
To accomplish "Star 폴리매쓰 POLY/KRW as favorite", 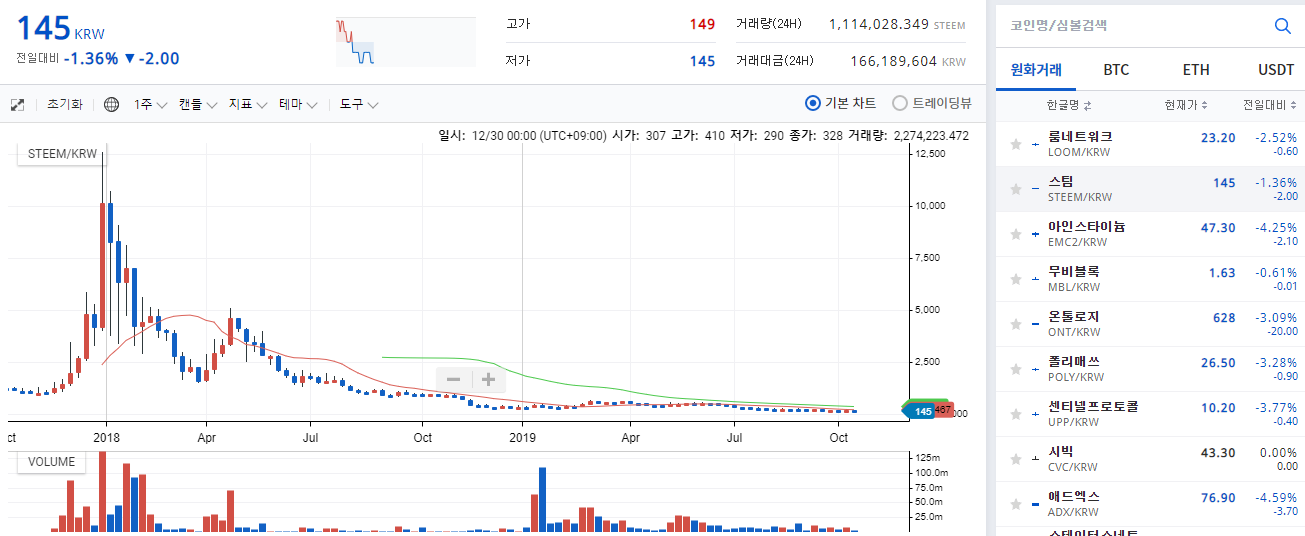I will tap(1016, 369).
